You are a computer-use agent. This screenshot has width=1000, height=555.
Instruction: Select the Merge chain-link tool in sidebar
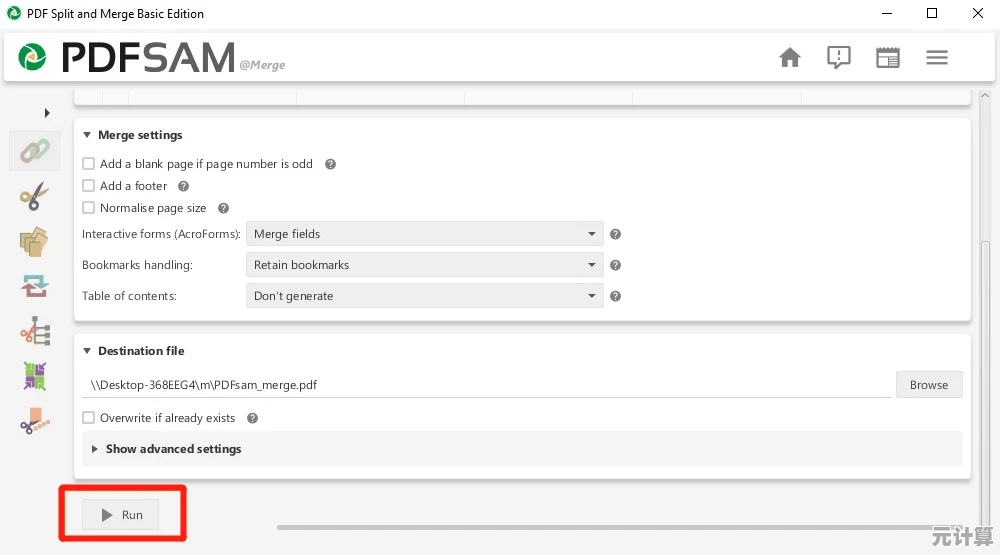pos(35,151)
